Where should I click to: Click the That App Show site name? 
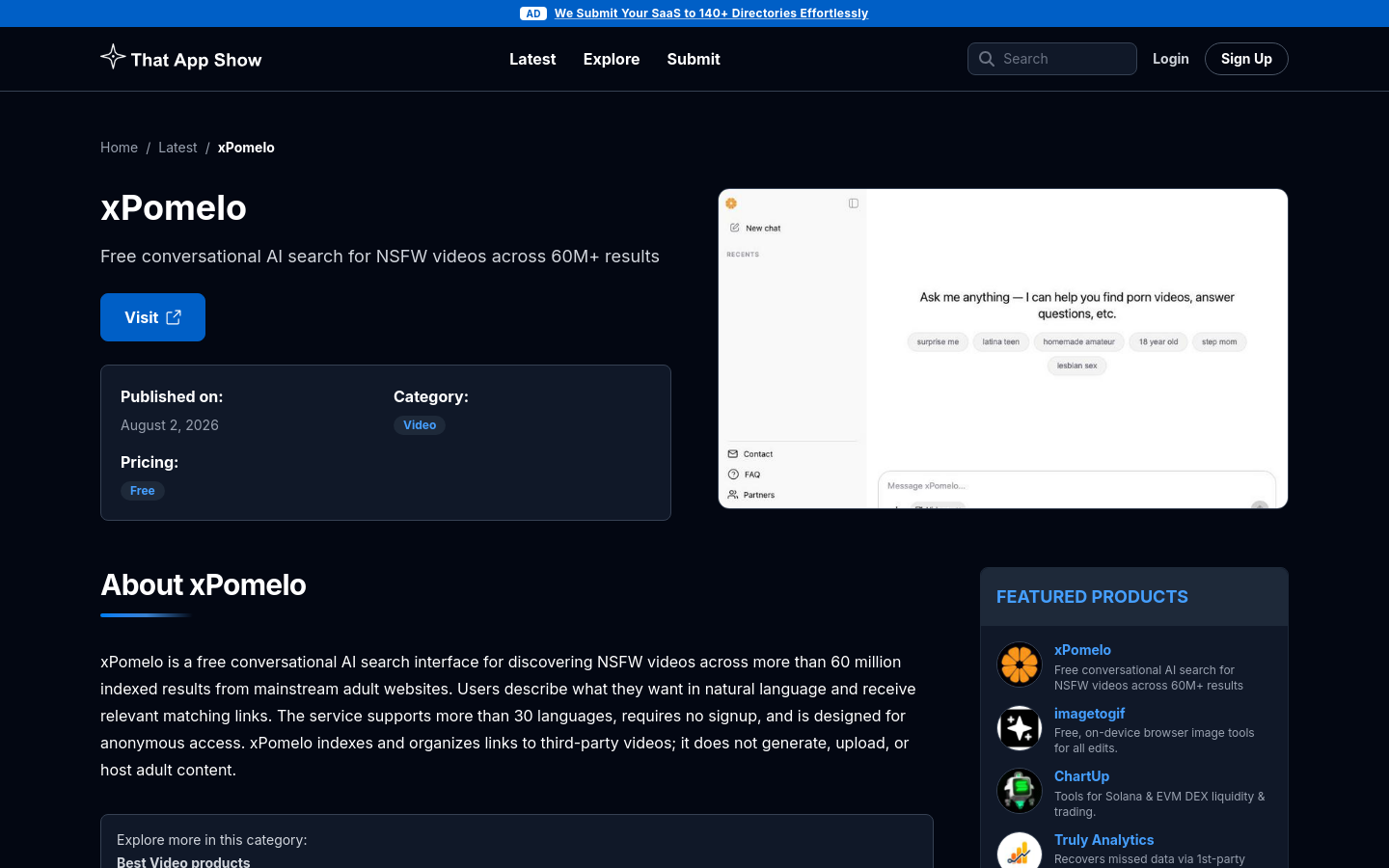196,60
